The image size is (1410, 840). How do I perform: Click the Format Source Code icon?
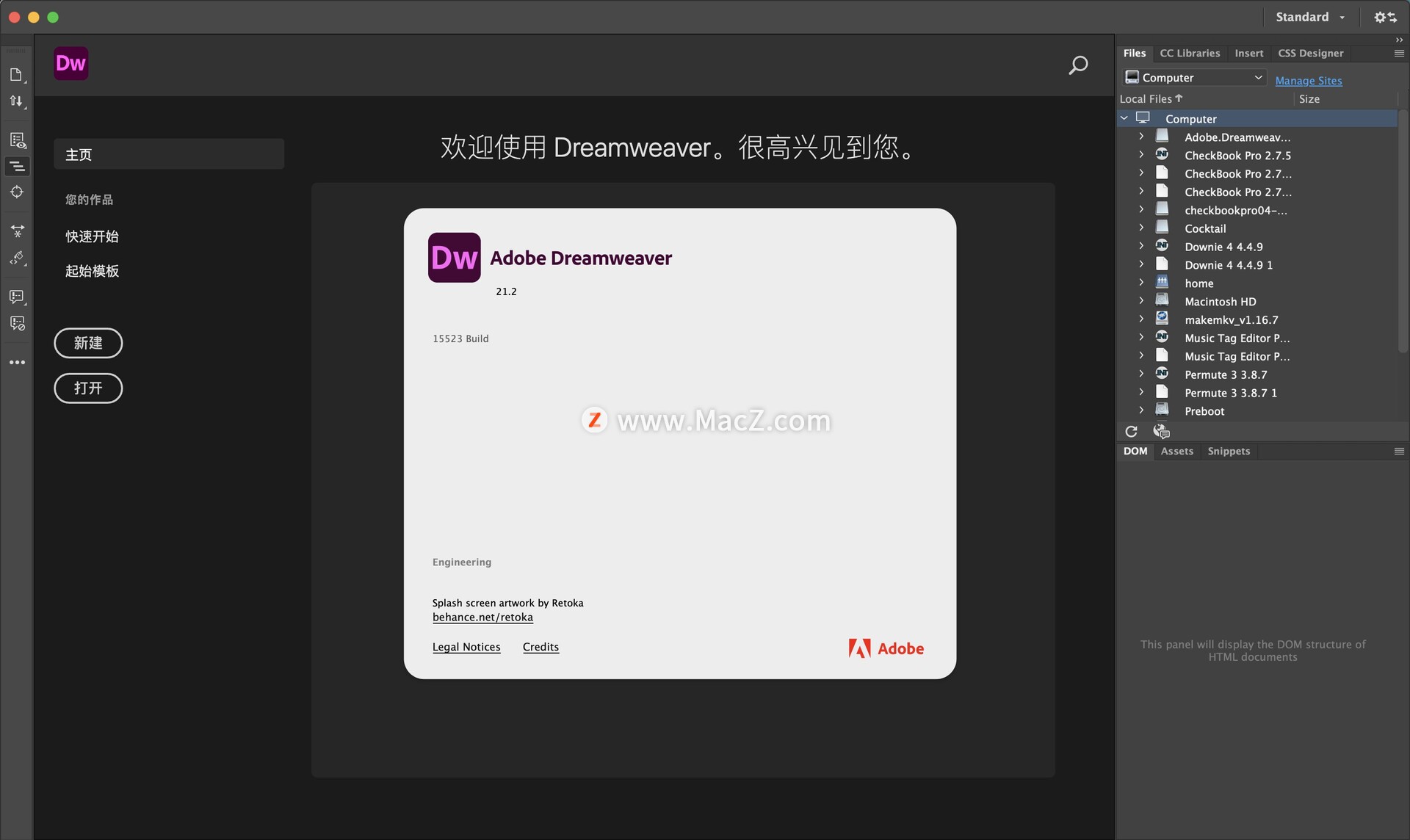point(17,258)
